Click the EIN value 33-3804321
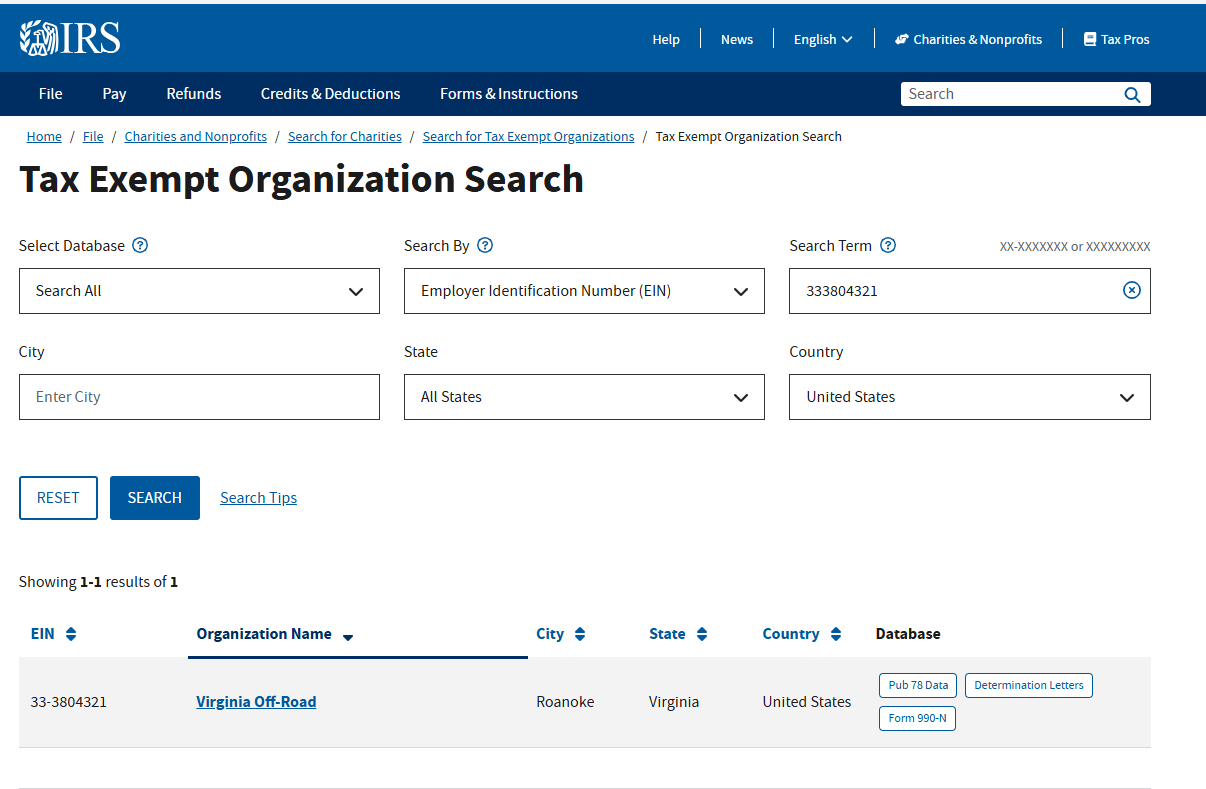This screenshot has height=789, width=1206. pyautogui.click(x=69, y=702)
